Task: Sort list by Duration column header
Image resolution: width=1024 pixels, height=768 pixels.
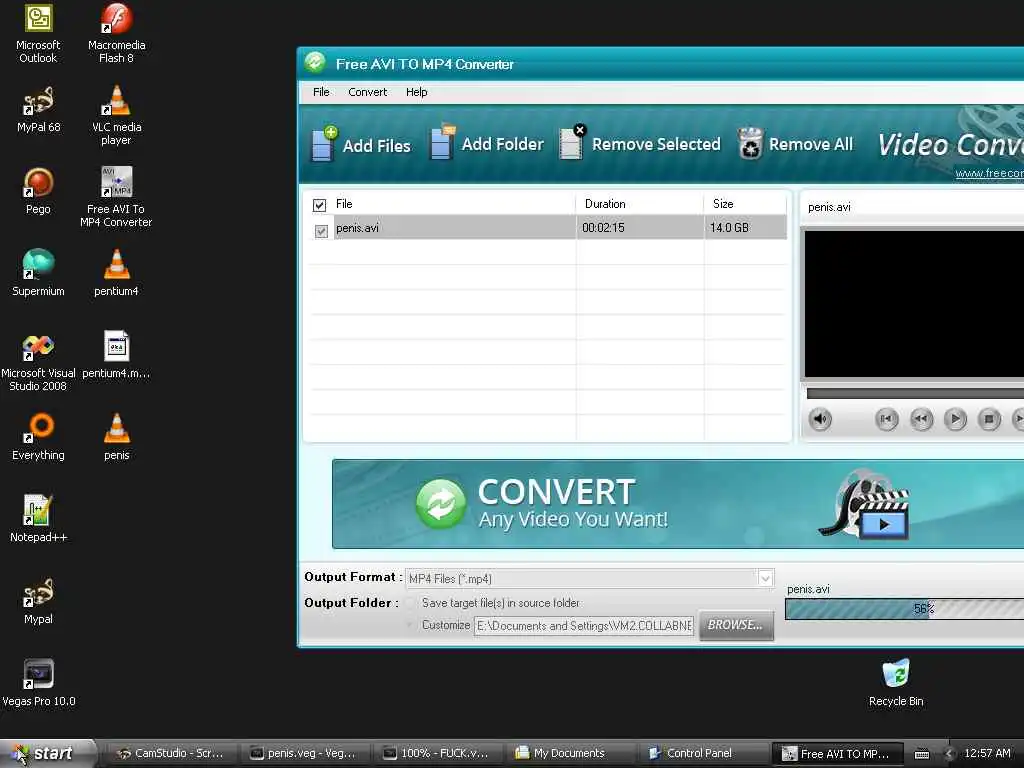Action: [640, 204]
